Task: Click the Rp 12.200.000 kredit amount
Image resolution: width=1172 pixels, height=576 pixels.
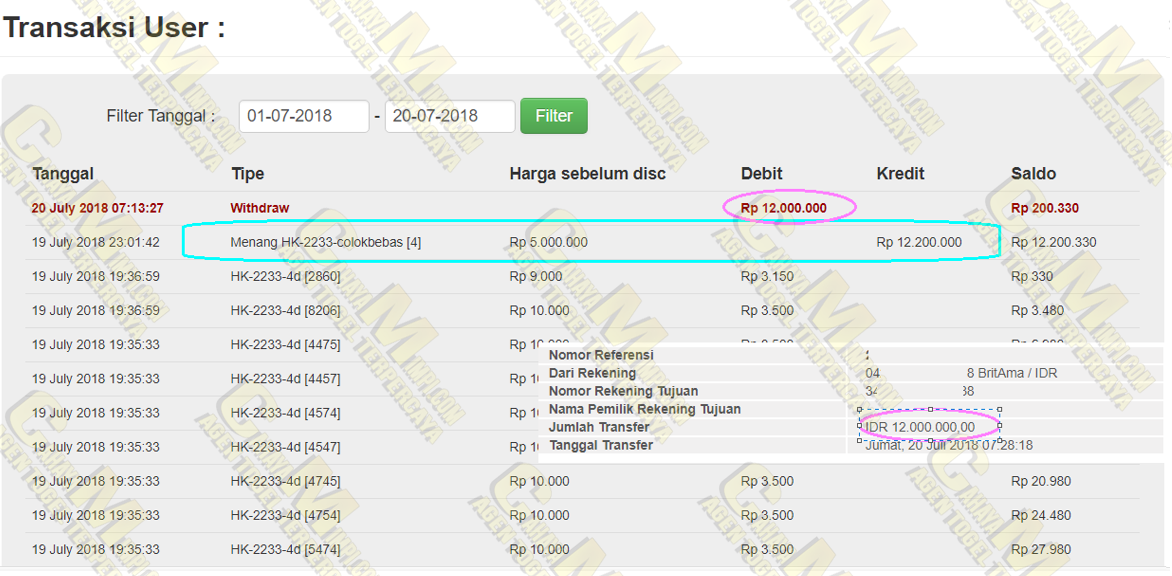Action: (919, 242)
